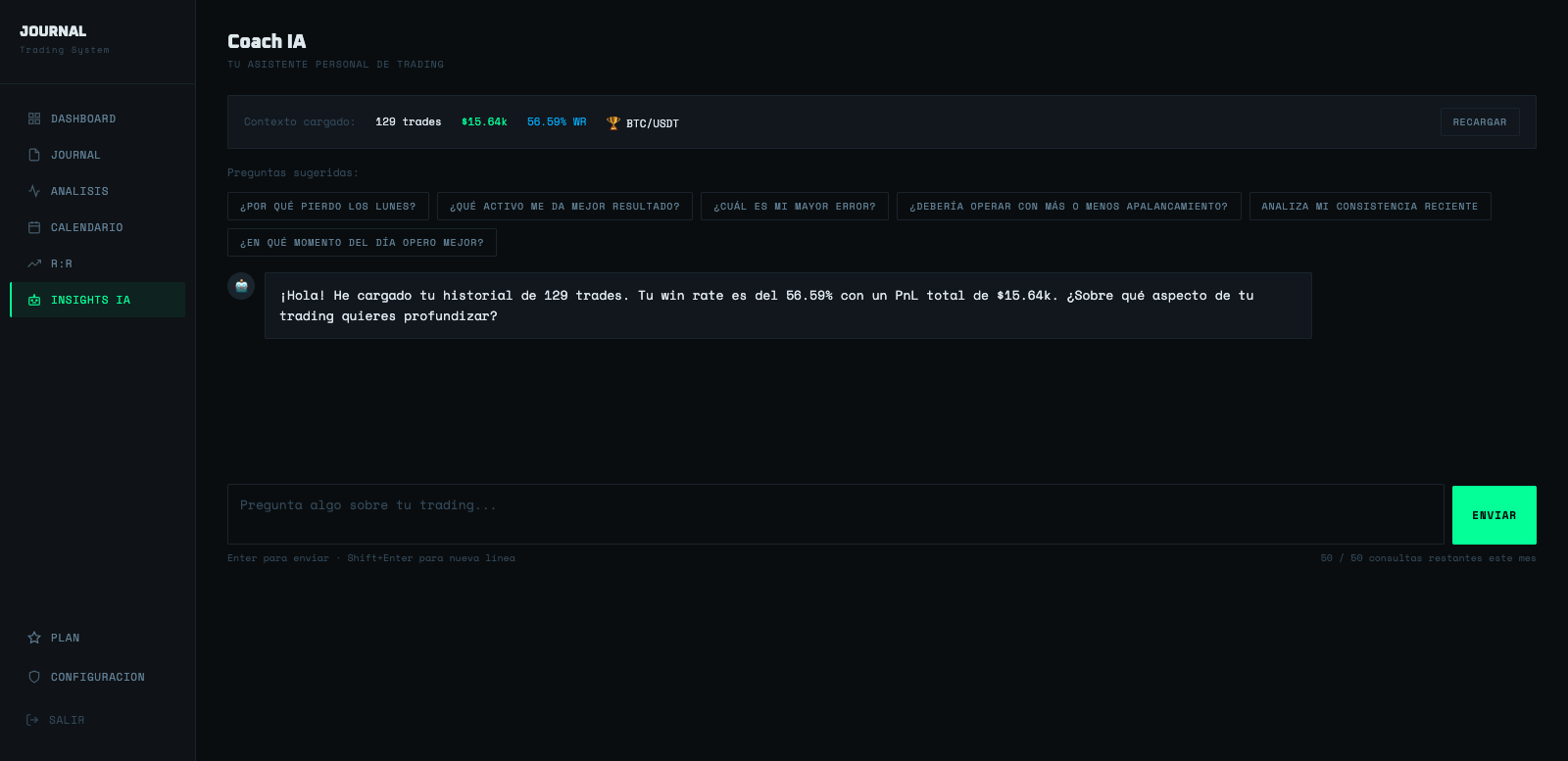The width and height of the screenshot is (1568, 761).
Task: Select the INSIGHTS IA menu label
Action: coord(90,300)
